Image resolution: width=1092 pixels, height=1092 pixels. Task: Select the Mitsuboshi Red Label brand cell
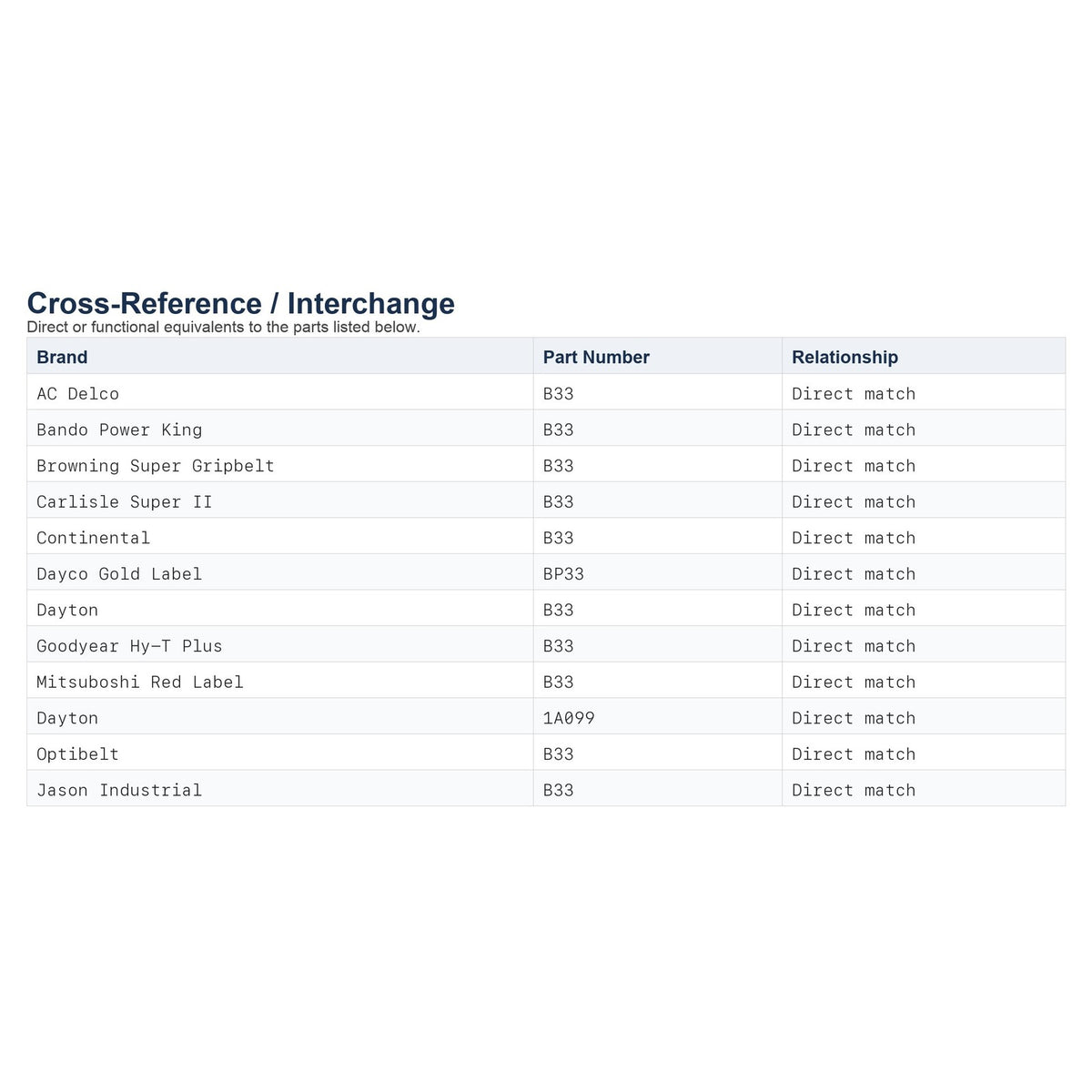point(280,682)
